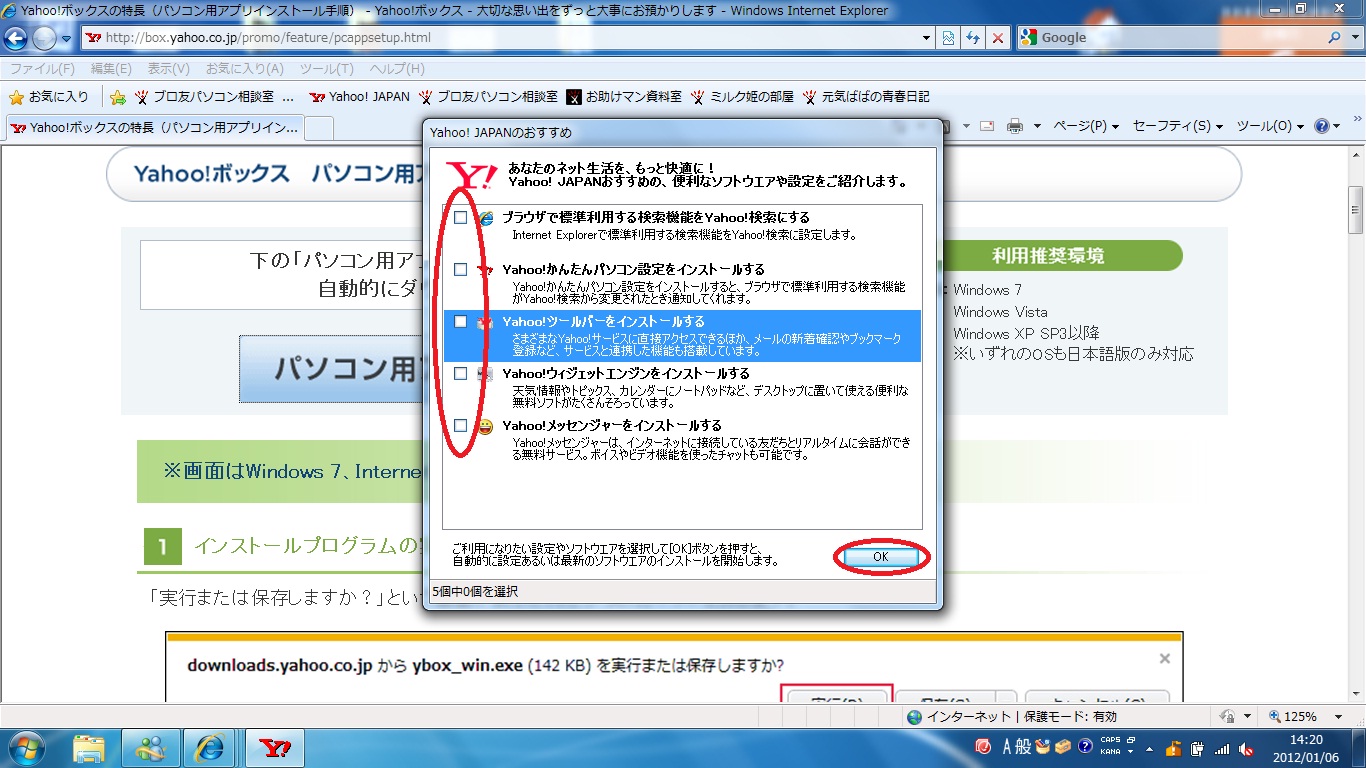
Task: Open the ファイル(F) menu
Action: (x=42, y=69)
